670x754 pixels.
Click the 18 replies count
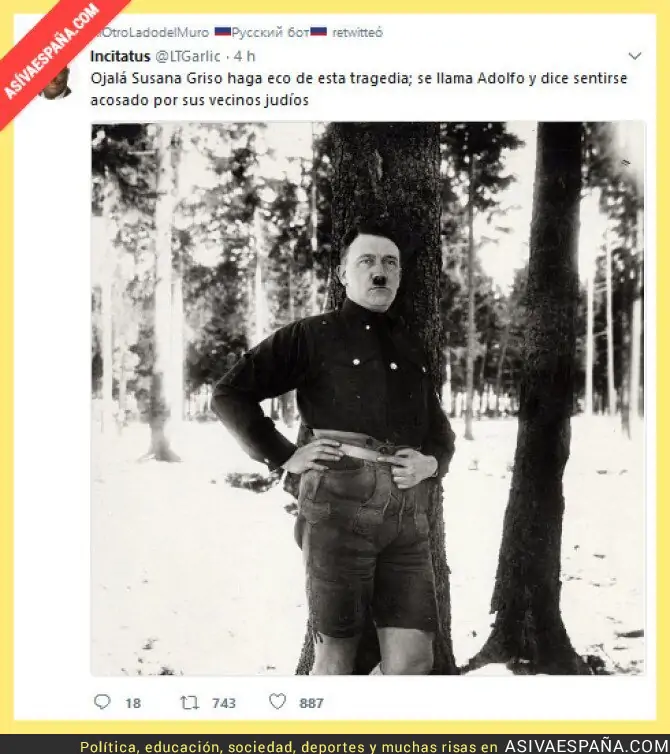(x=133, y=704)
